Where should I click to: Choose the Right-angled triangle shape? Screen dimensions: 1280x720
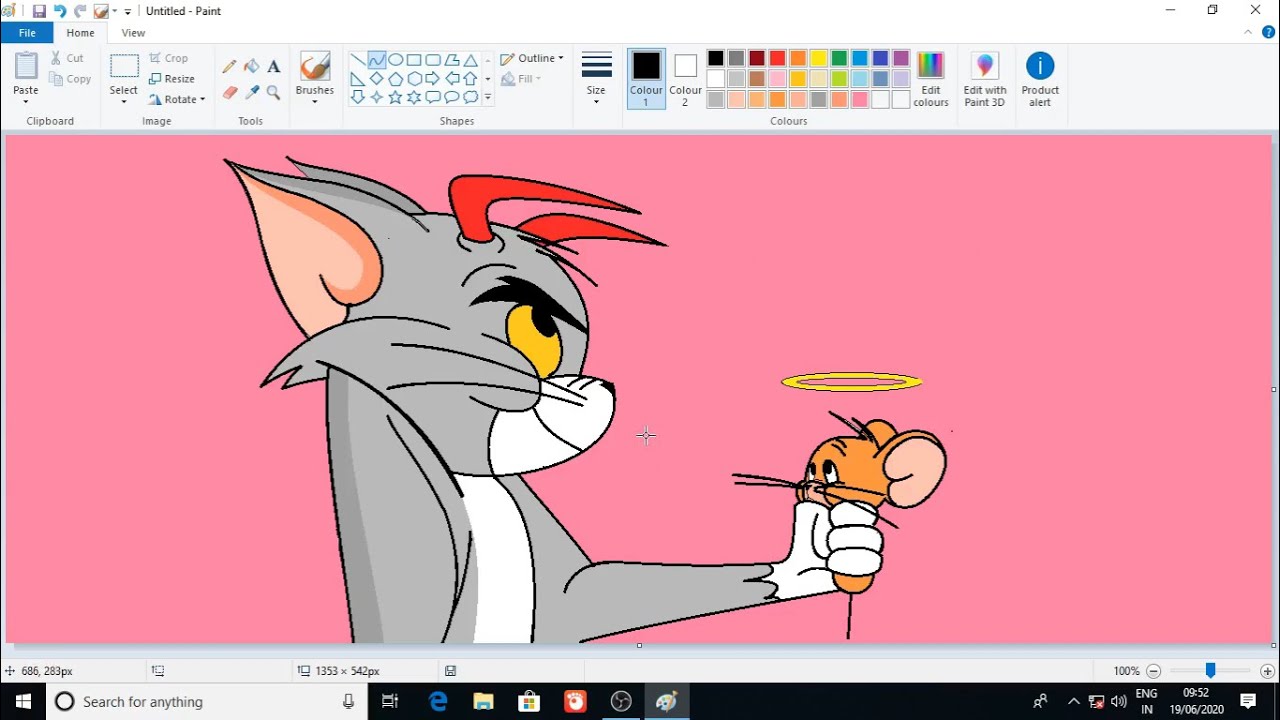pyautogui.click(x=357, y=79)
